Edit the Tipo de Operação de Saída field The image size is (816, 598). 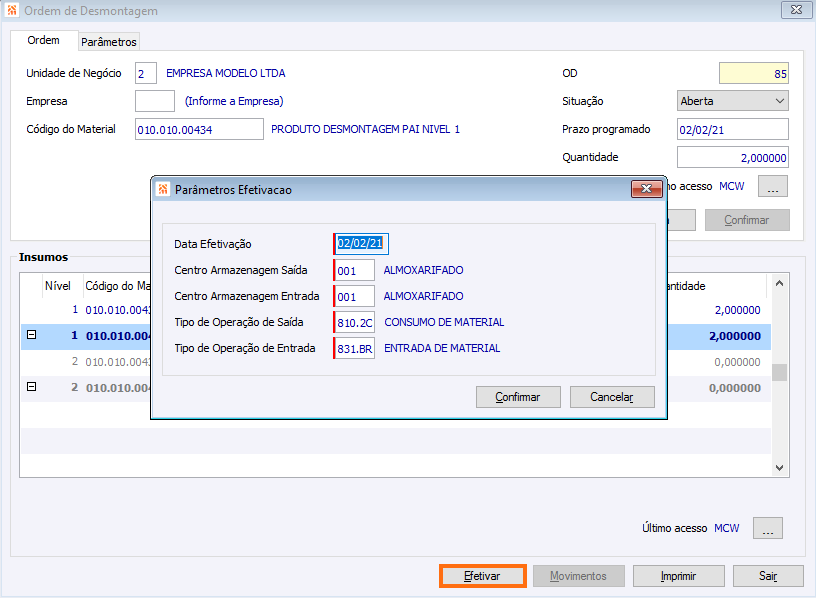click(x=354, y=322)
